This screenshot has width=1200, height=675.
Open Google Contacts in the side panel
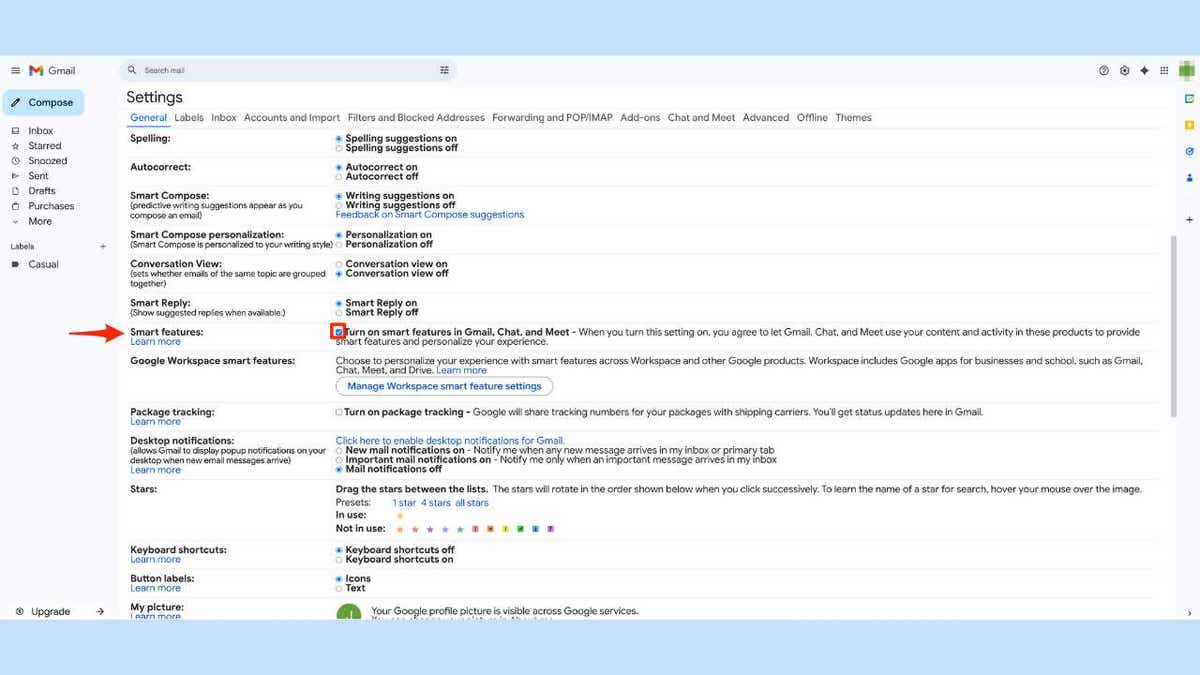point(1189,177)
